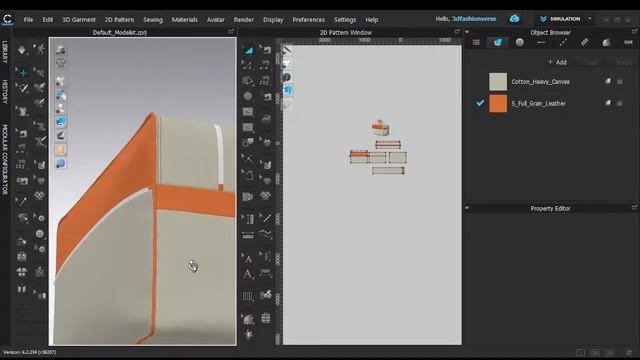Select the small 3D bag thumbnail in 2D window
This screenshot has height=360, width=640.
pyautogui.click(x=380, y=128)
